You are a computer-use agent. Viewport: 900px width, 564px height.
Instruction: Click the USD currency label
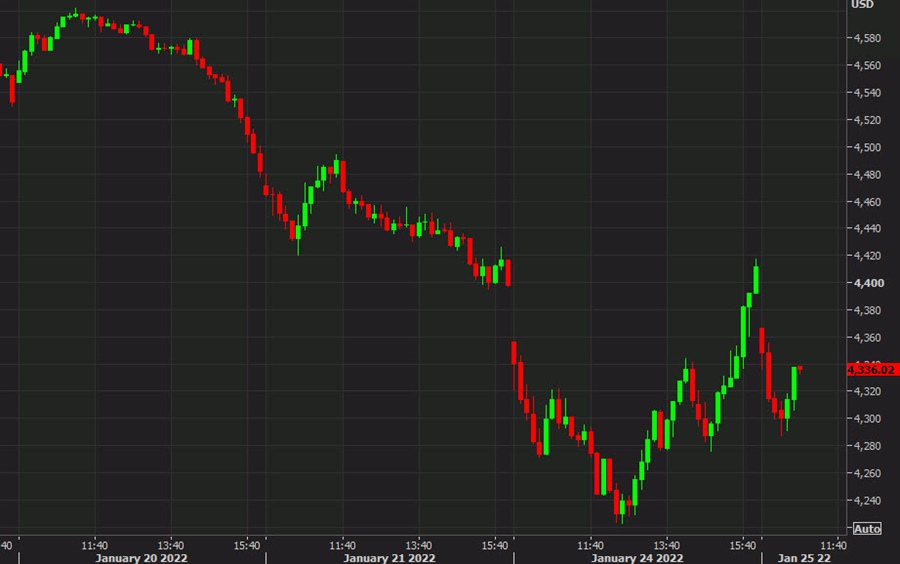[x=862, y=5]
